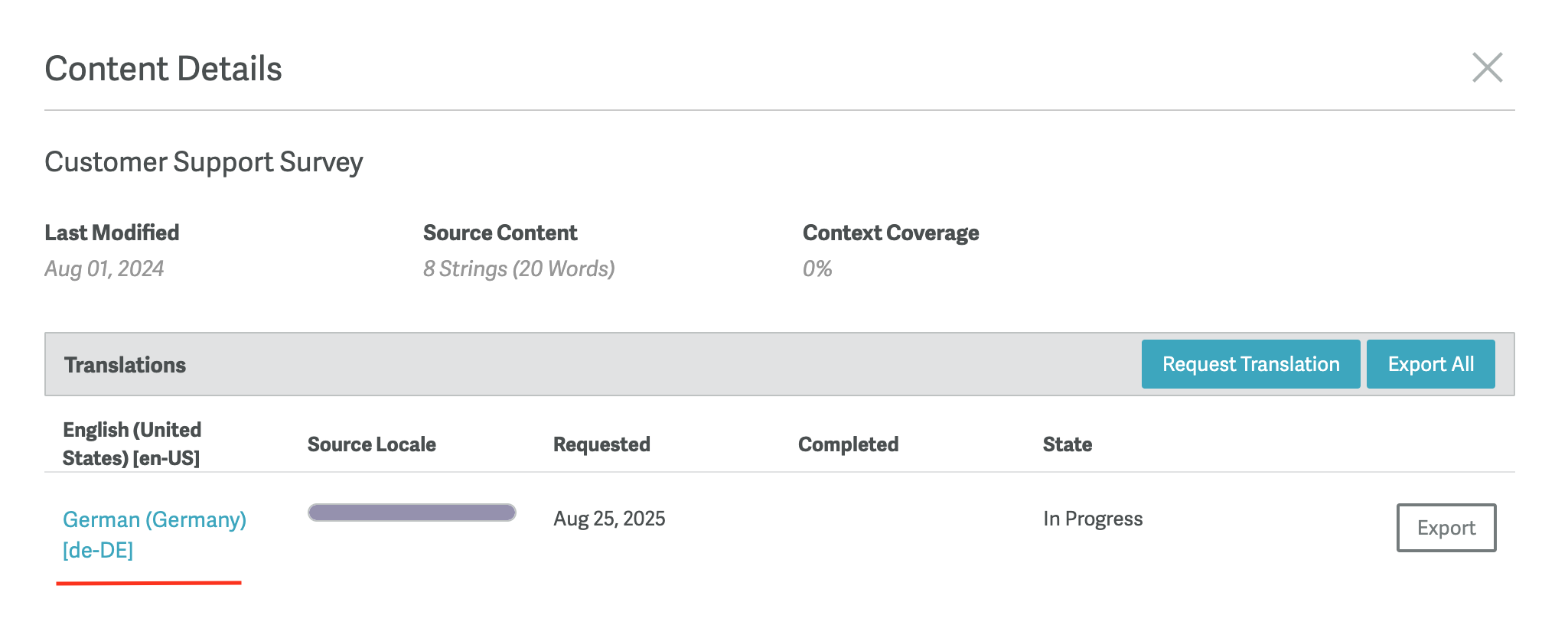This screenshot has height=641, width=1568.
Task: Click the English (United States) column header
Action: (132, 444)
